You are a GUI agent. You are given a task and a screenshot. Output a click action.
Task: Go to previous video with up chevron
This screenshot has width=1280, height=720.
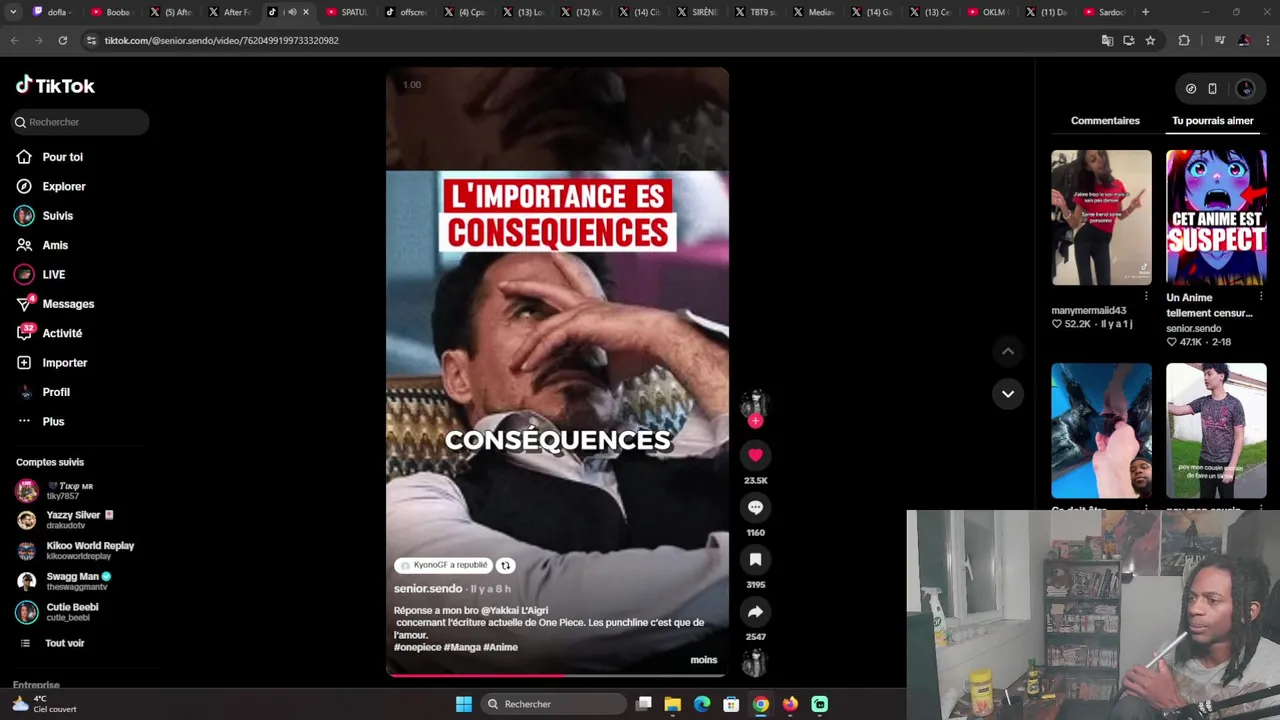pos(1008,351)
